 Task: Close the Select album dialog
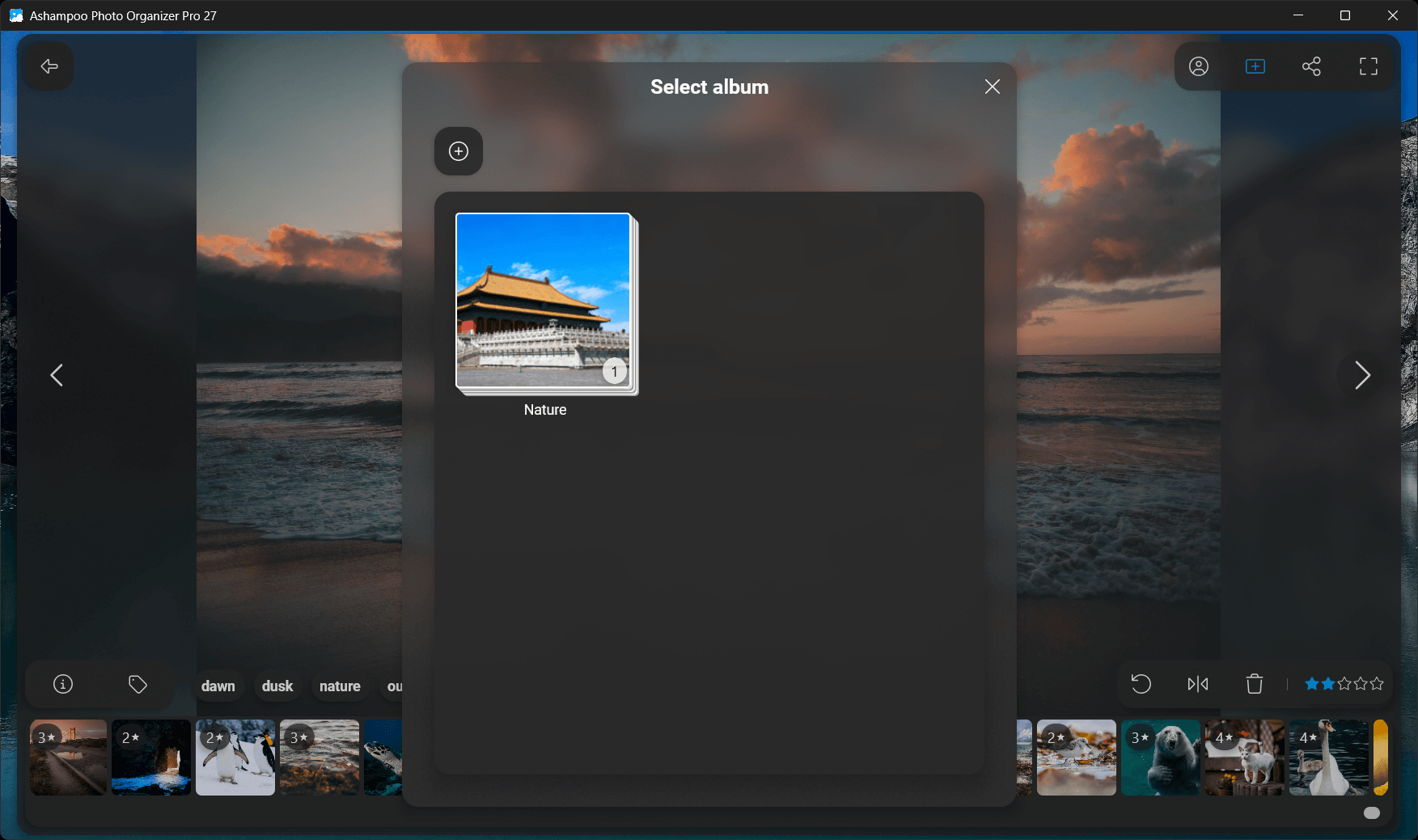[x=992, y=87]
